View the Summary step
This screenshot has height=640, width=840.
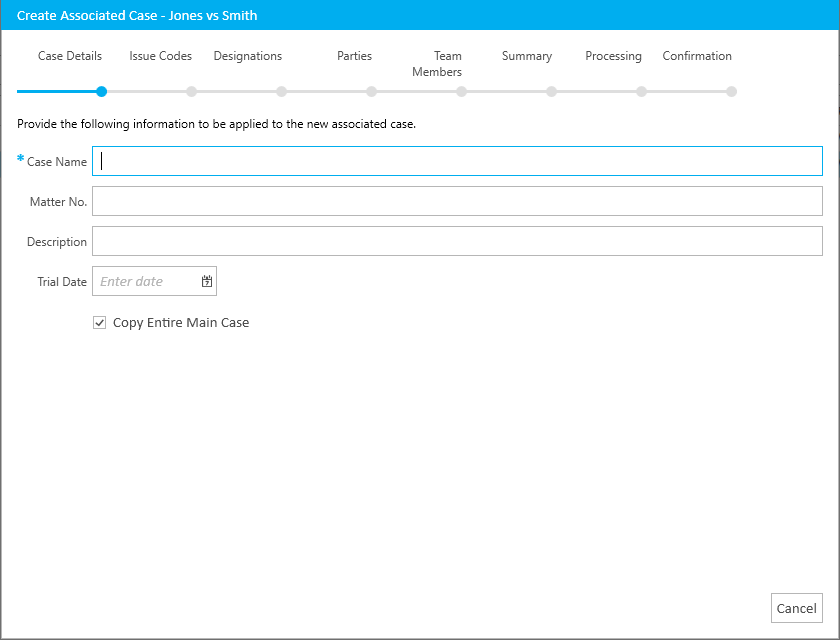click(527, 56)
